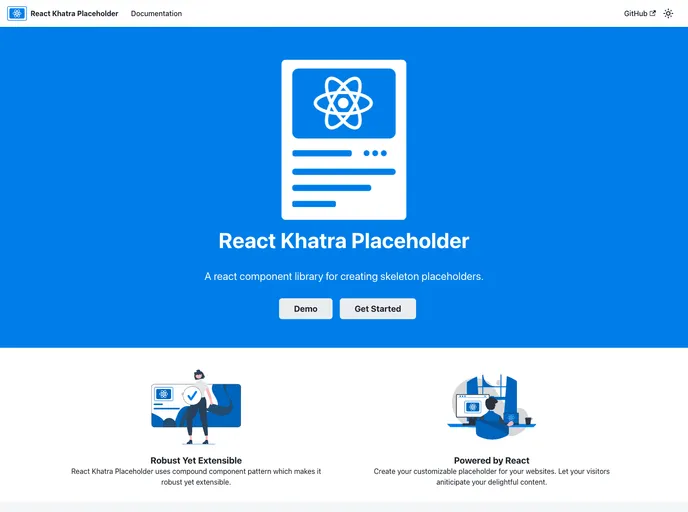Open the Documentation nav item
688x512 pixels.
(x=156, y=14)
